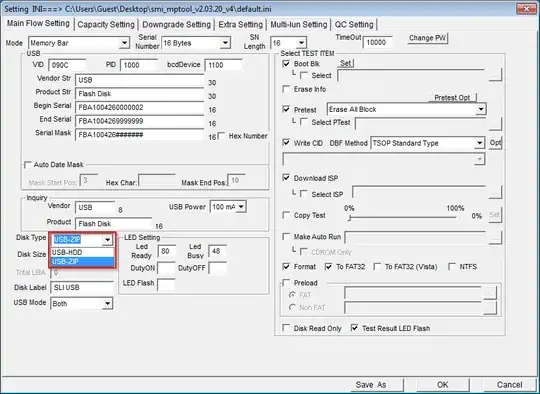Enable the Erase Info checkbox
Screen dimensions: 540x394
point(286,89)
